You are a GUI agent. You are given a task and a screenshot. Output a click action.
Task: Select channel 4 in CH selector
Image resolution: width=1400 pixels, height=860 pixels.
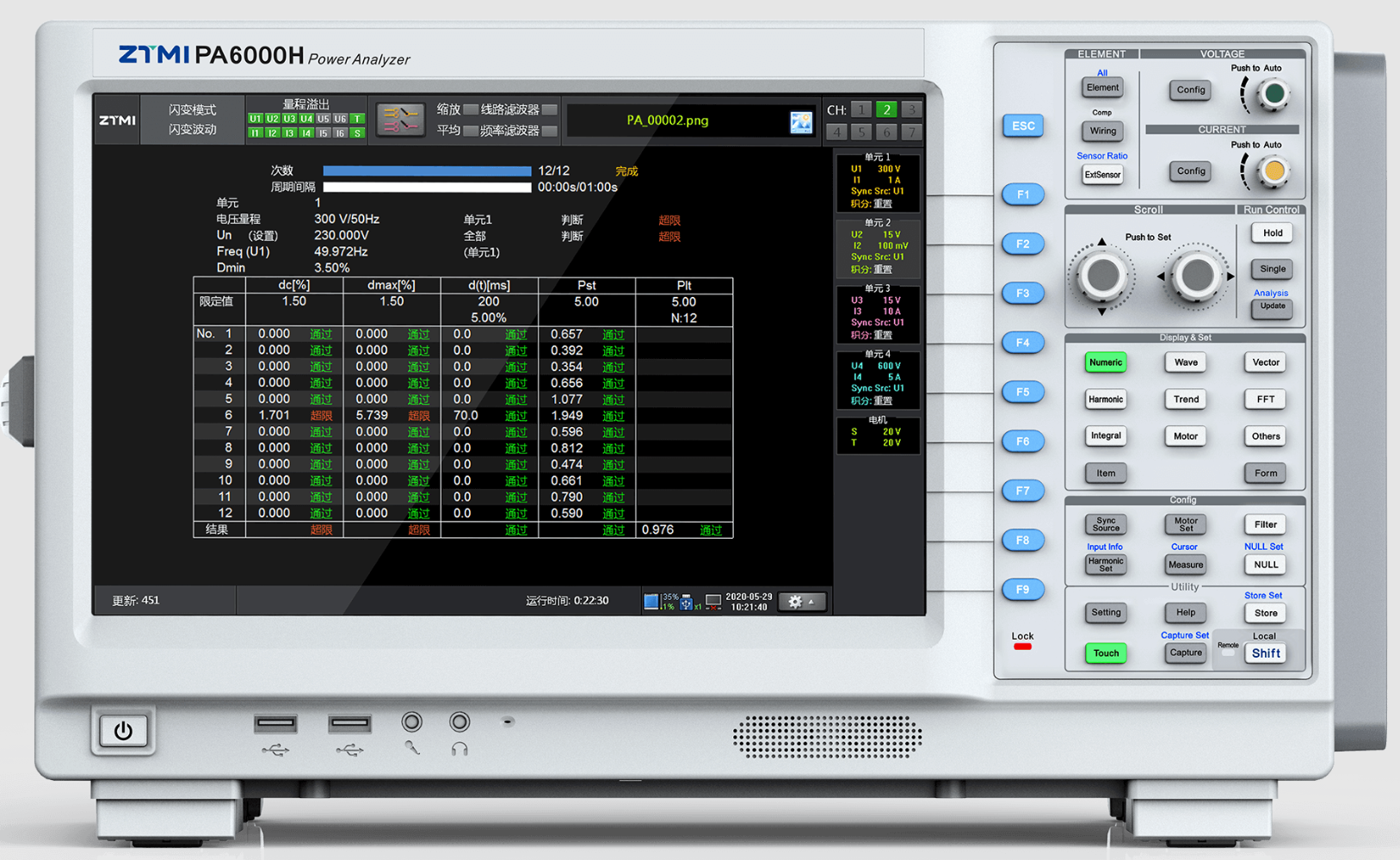pos(836,132)
